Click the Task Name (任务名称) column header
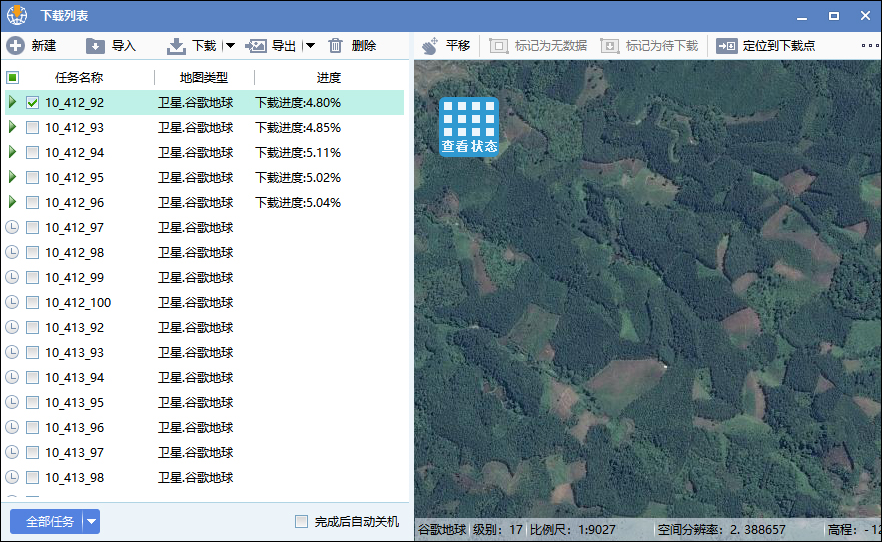The width and height of the screenshot is (882, 542). (79, 78)
